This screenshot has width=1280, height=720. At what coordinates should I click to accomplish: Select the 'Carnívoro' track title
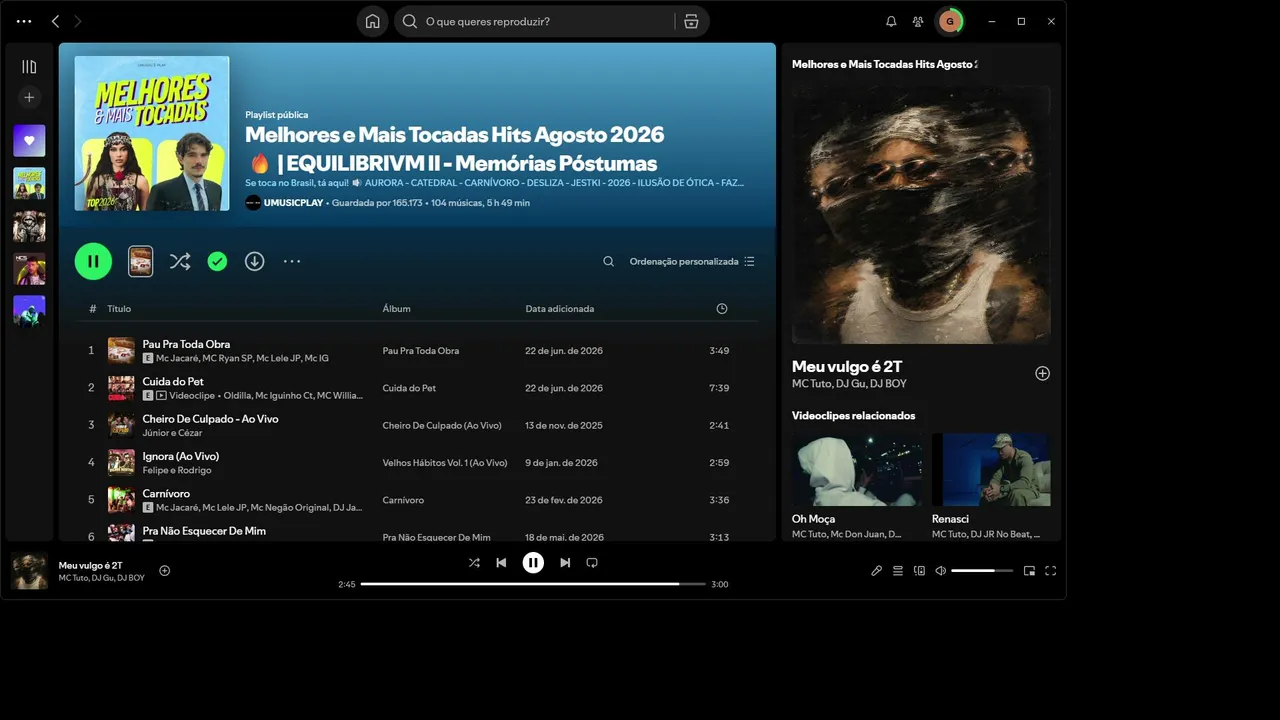point(166,493)
